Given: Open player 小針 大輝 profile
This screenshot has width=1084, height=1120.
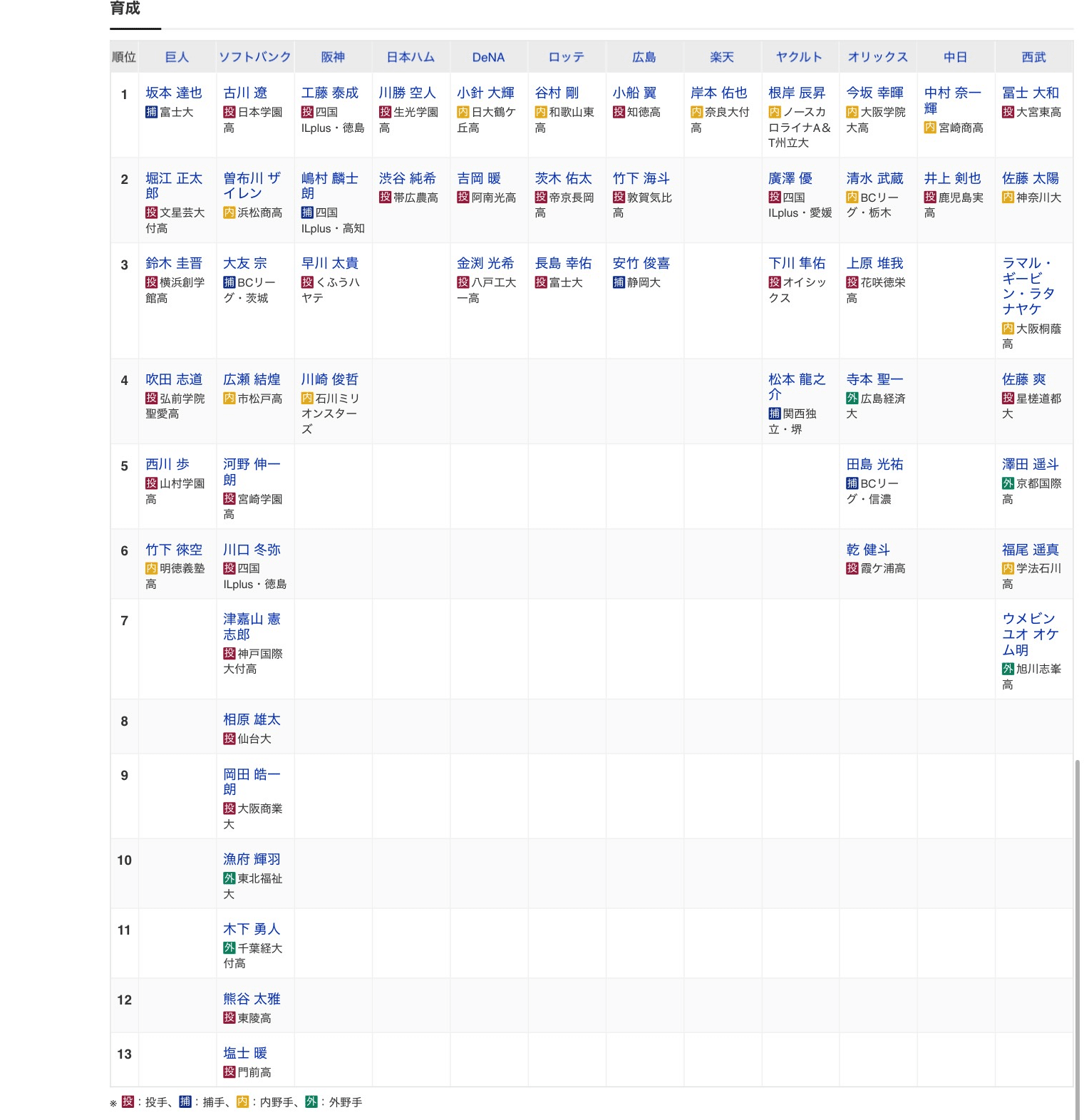Looking at the screenshot, I should point(485,93).
